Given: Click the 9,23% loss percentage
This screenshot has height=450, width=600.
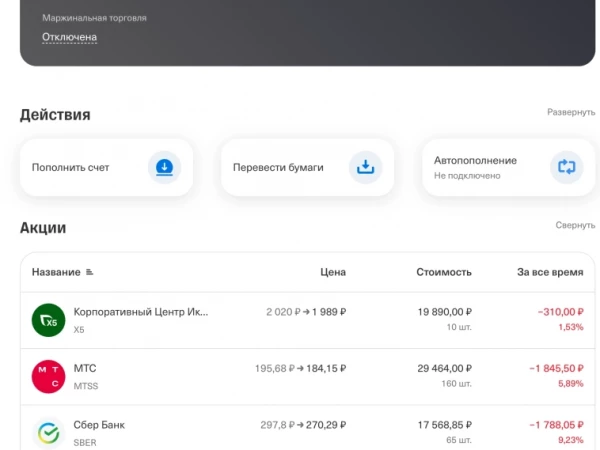Looking at the screenshot, I should [x=571, y=440].
